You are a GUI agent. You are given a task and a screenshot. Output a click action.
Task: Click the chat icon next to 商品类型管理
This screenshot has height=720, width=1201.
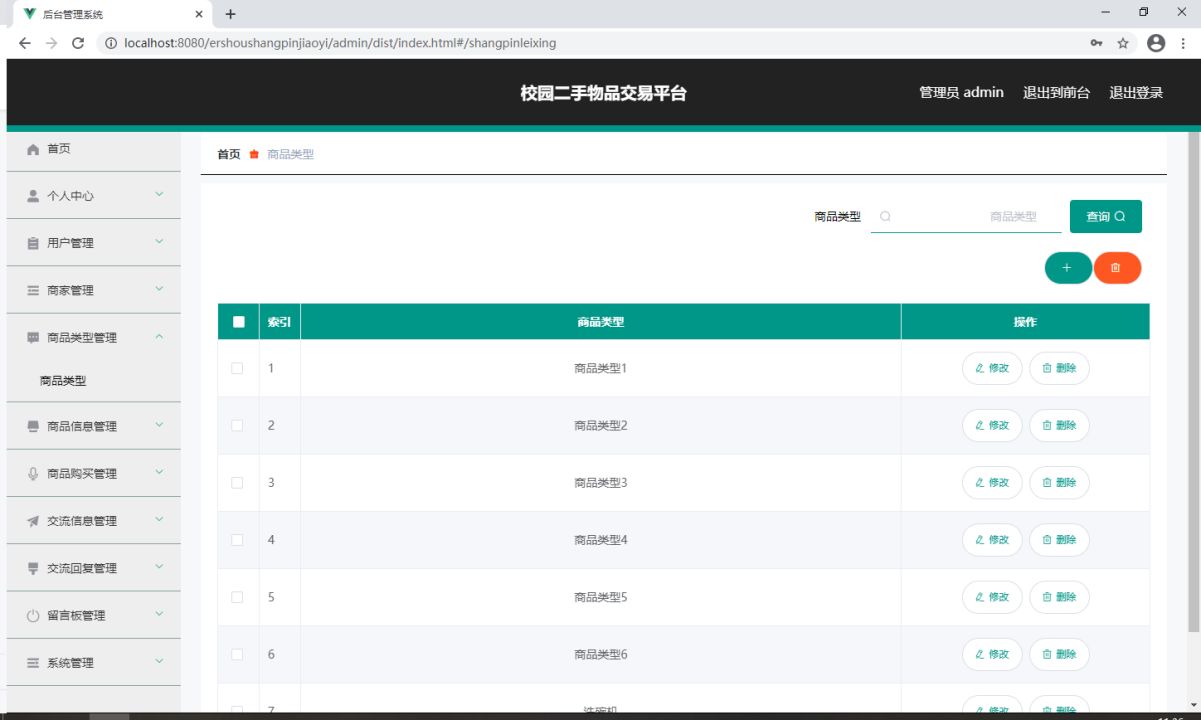33,338
